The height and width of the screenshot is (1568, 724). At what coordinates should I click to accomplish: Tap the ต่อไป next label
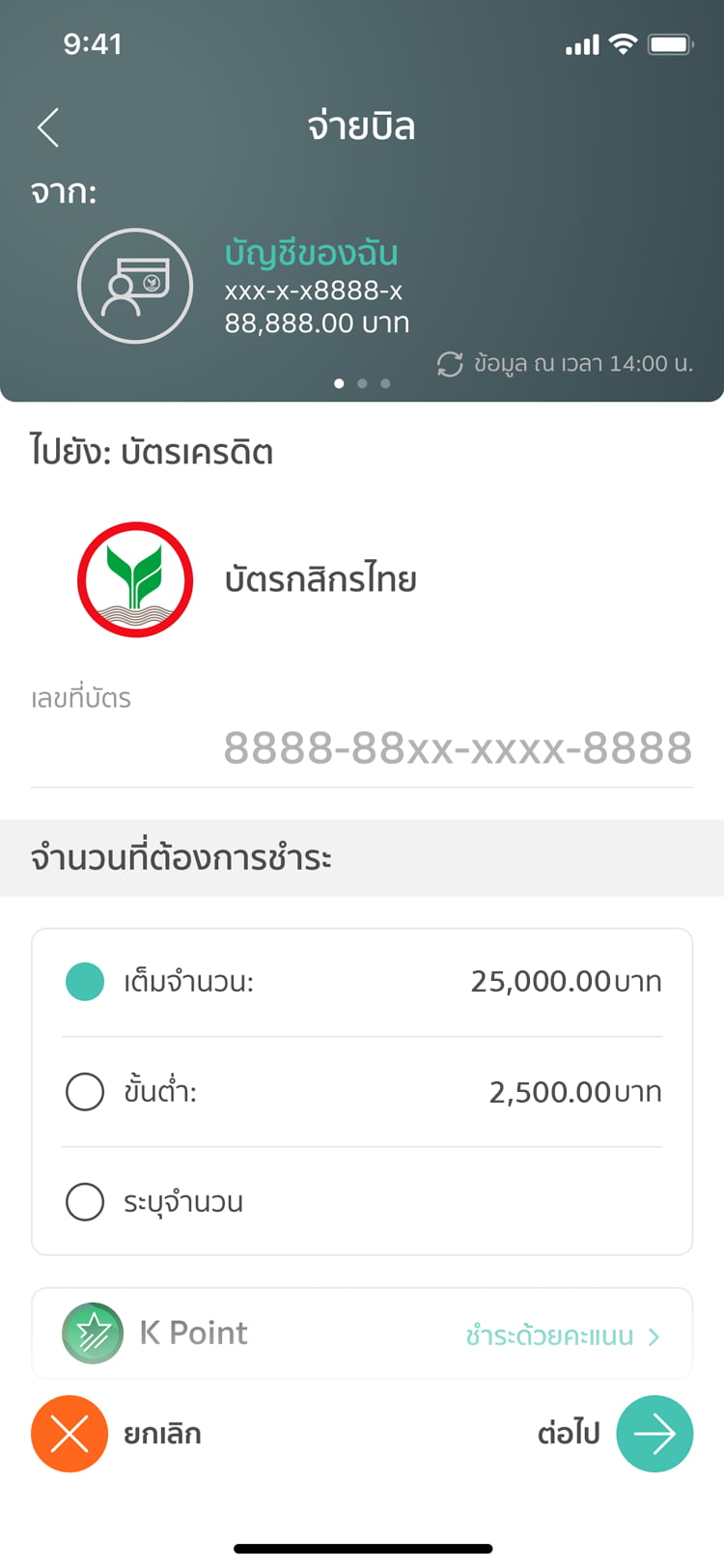[569, 1434]
